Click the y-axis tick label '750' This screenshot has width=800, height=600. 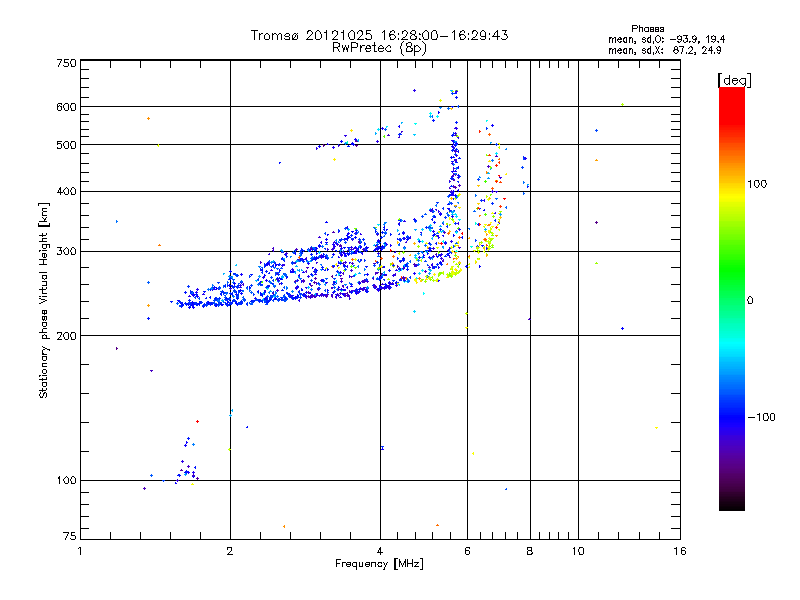[66, 63]
